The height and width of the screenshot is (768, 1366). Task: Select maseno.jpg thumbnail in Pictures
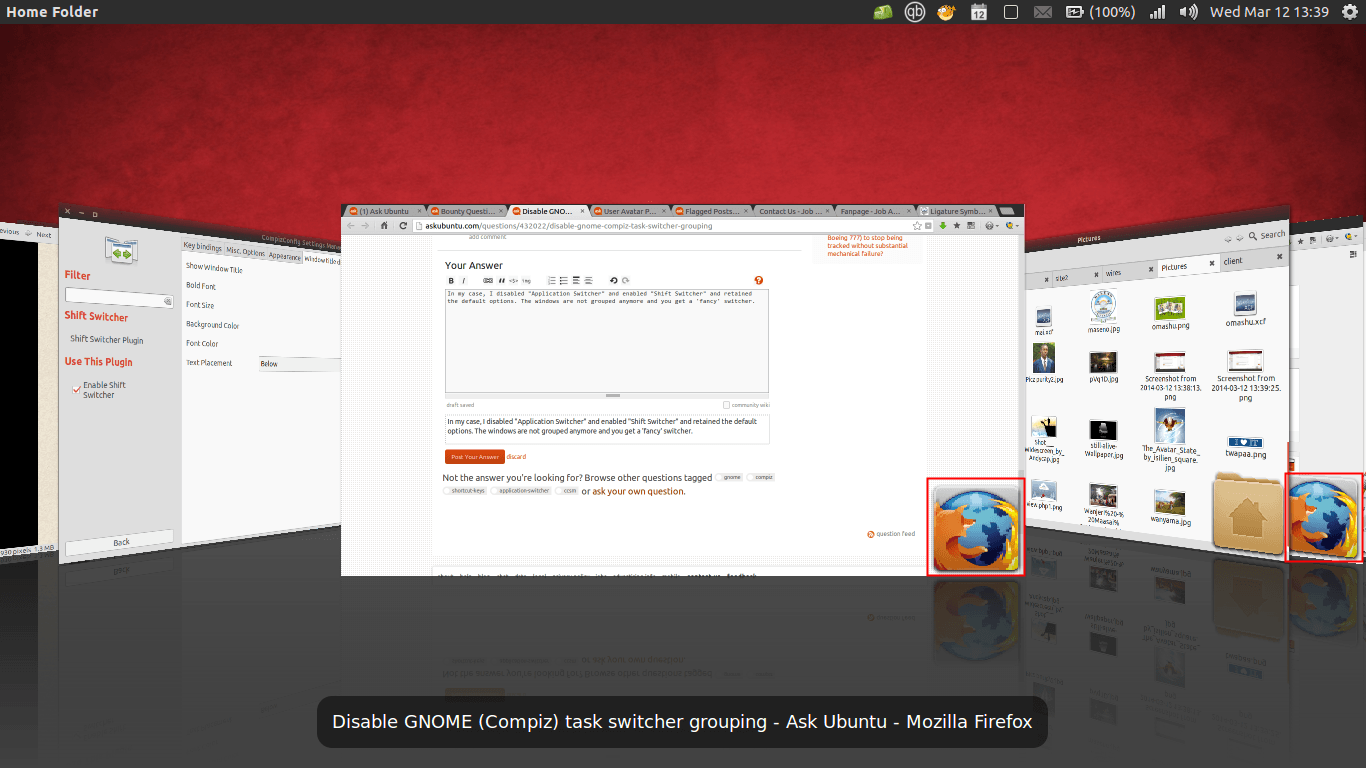coord(1103,305)
